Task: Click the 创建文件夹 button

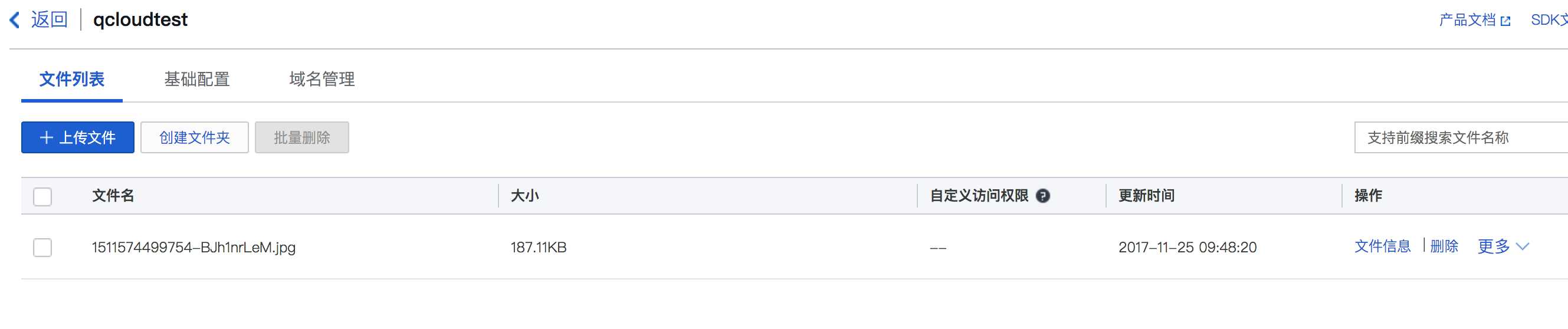Action: point(195,137)
